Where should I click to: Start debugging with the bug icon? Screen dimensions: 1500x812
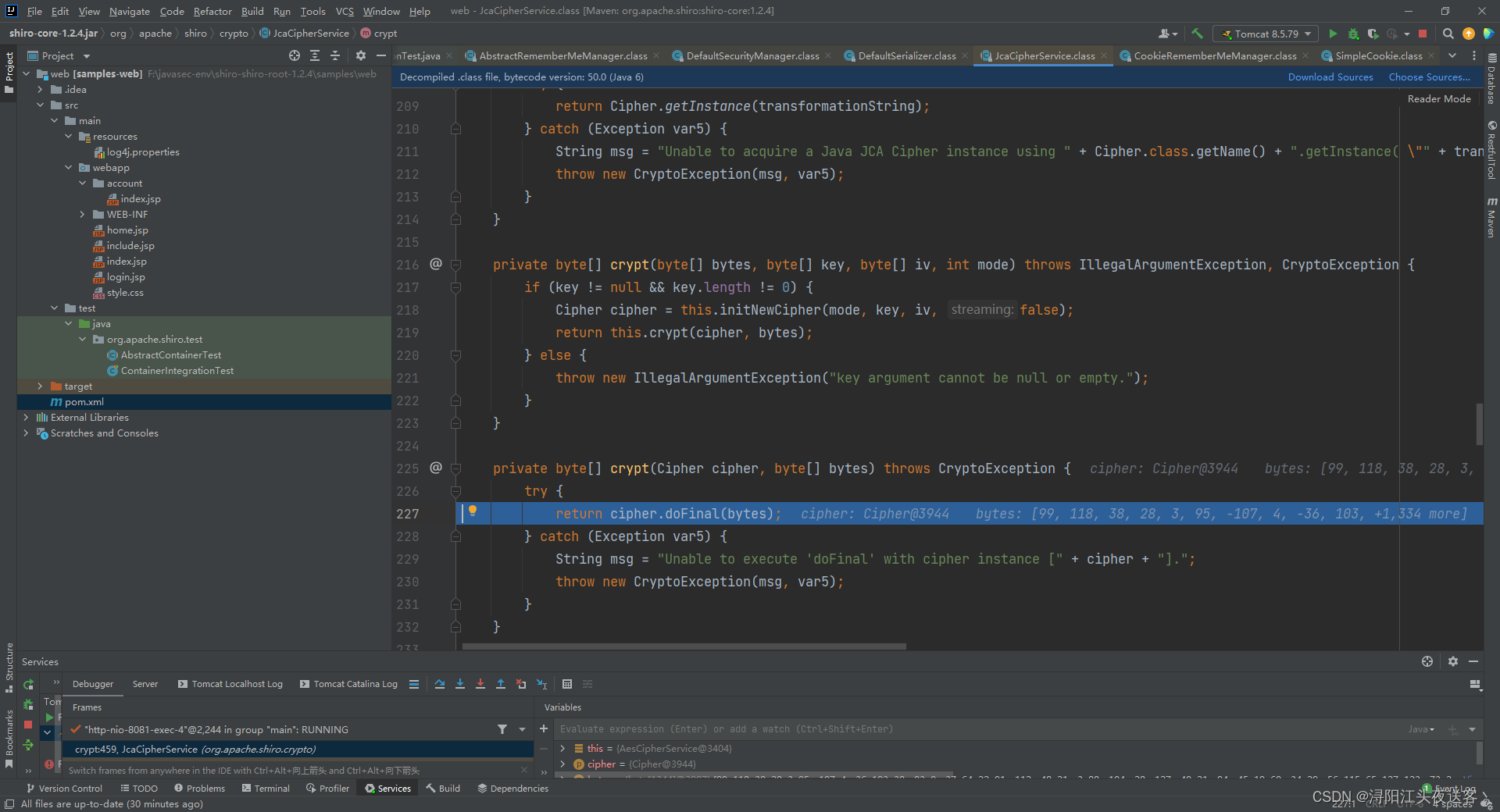pyautogui.click(x=1353, y=34)
